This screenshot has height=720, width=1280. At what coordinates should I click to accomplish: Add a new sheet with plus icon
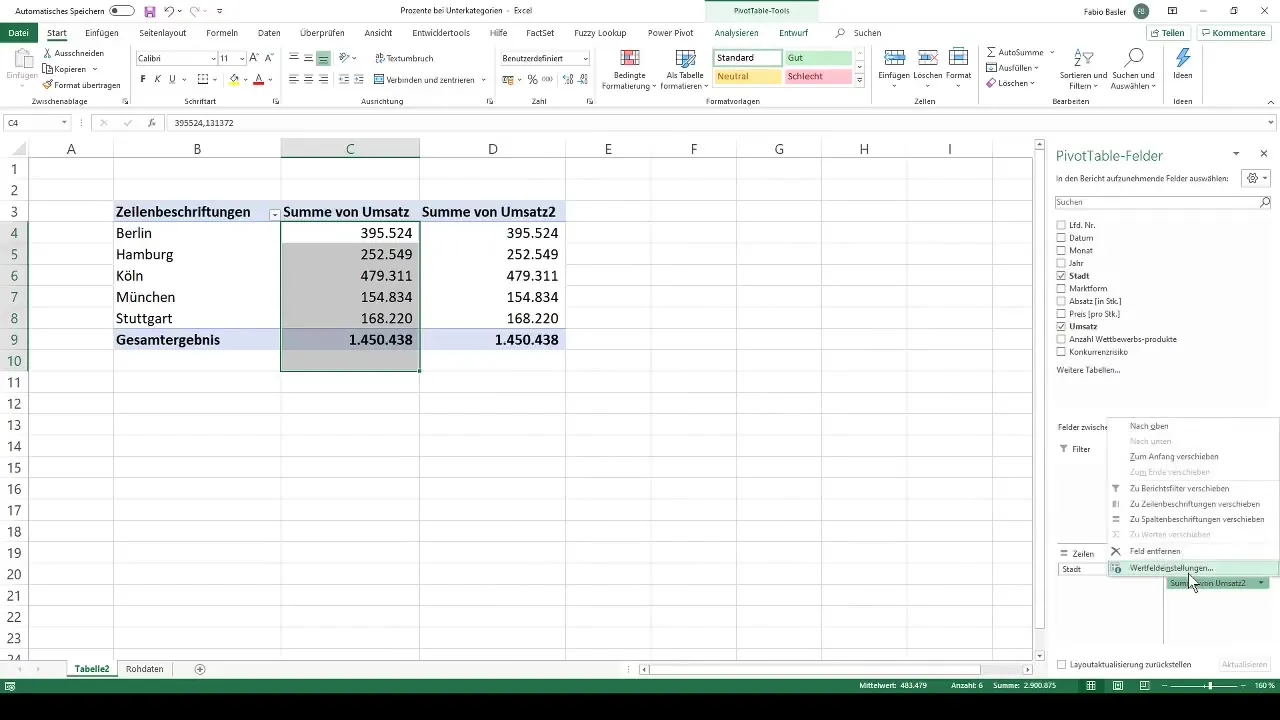click(x=200, y=669)
